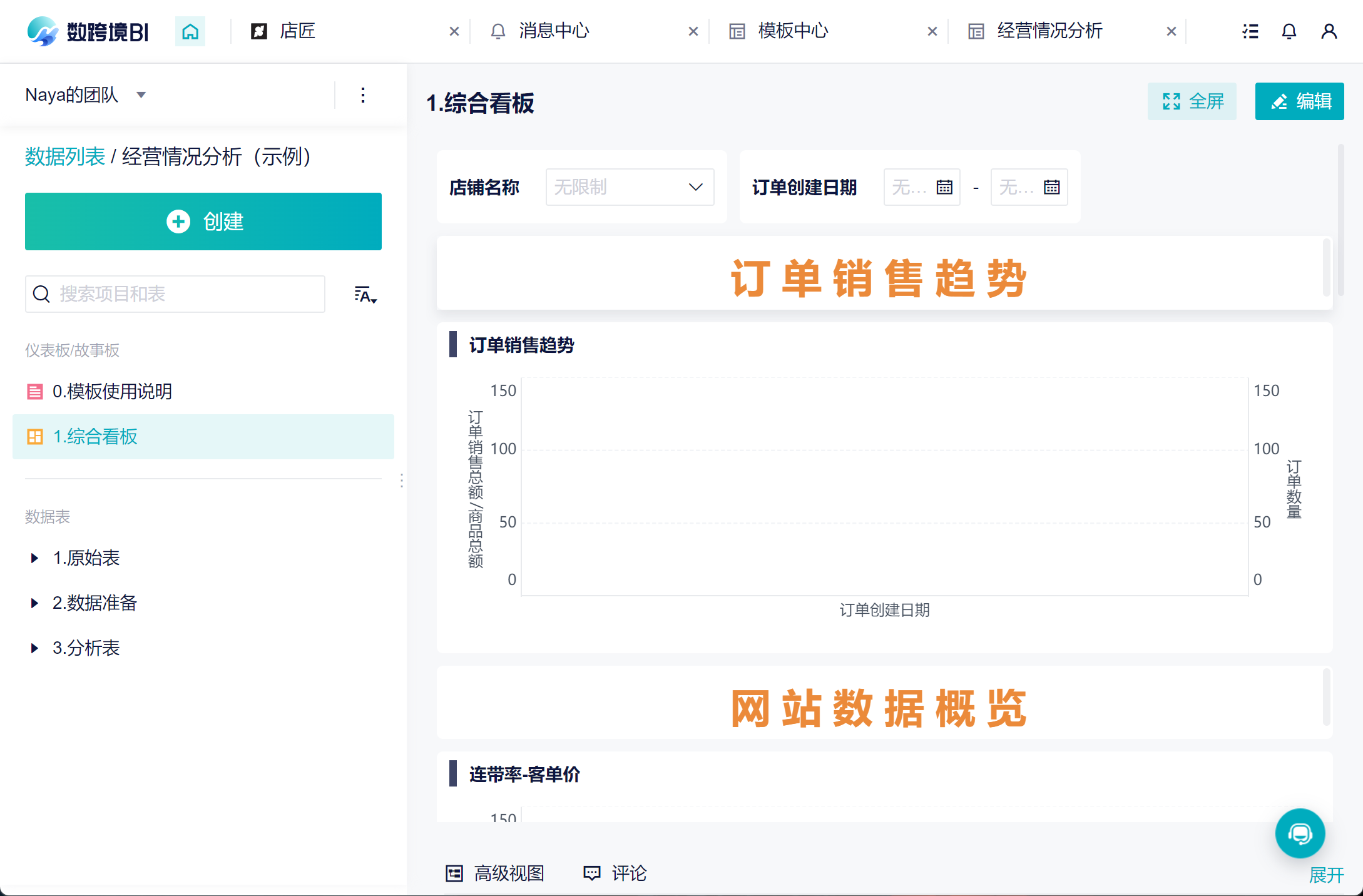Open the user profile icon
1363x896 pixels.
tap(1329, 31)
